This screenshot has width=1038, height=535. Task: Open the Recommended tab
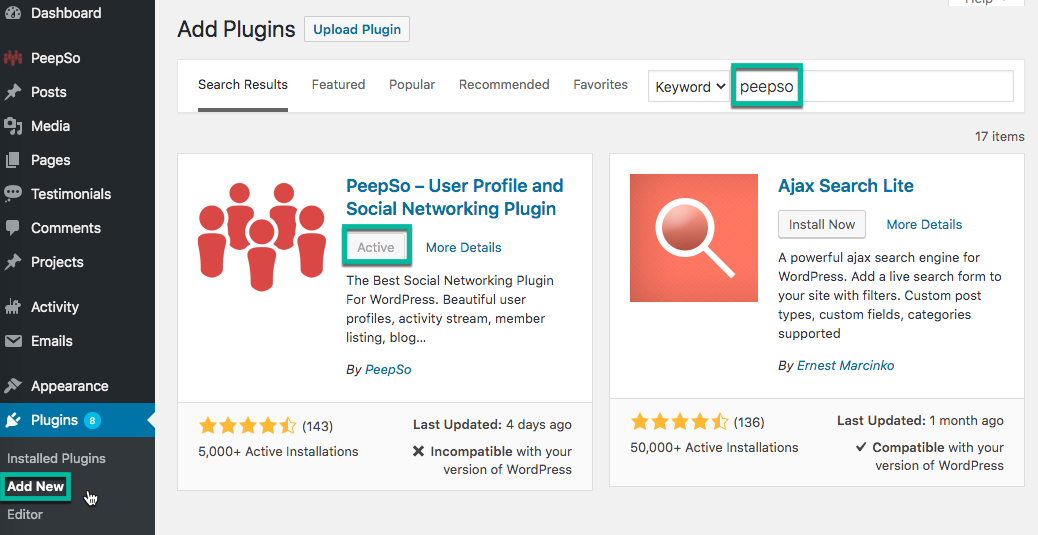[504, 85]
